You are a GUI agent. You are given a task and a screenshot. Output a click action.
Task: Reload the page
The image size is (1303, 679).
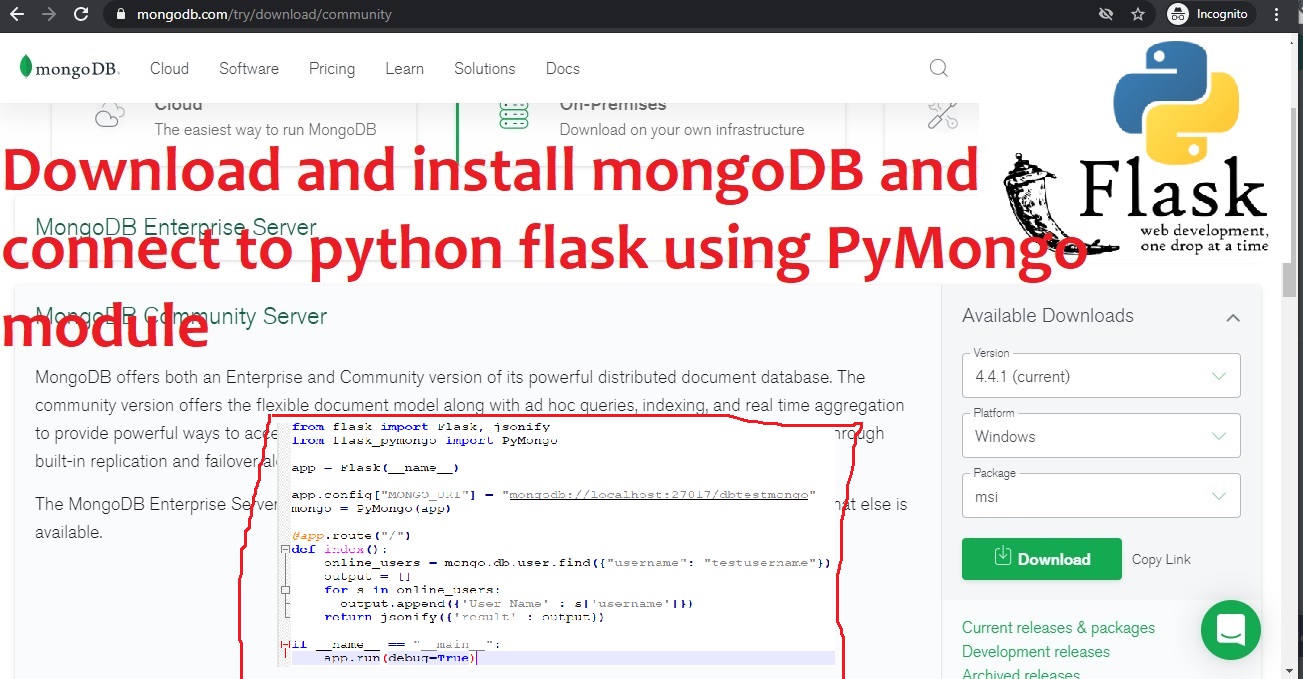pos(82,14)
